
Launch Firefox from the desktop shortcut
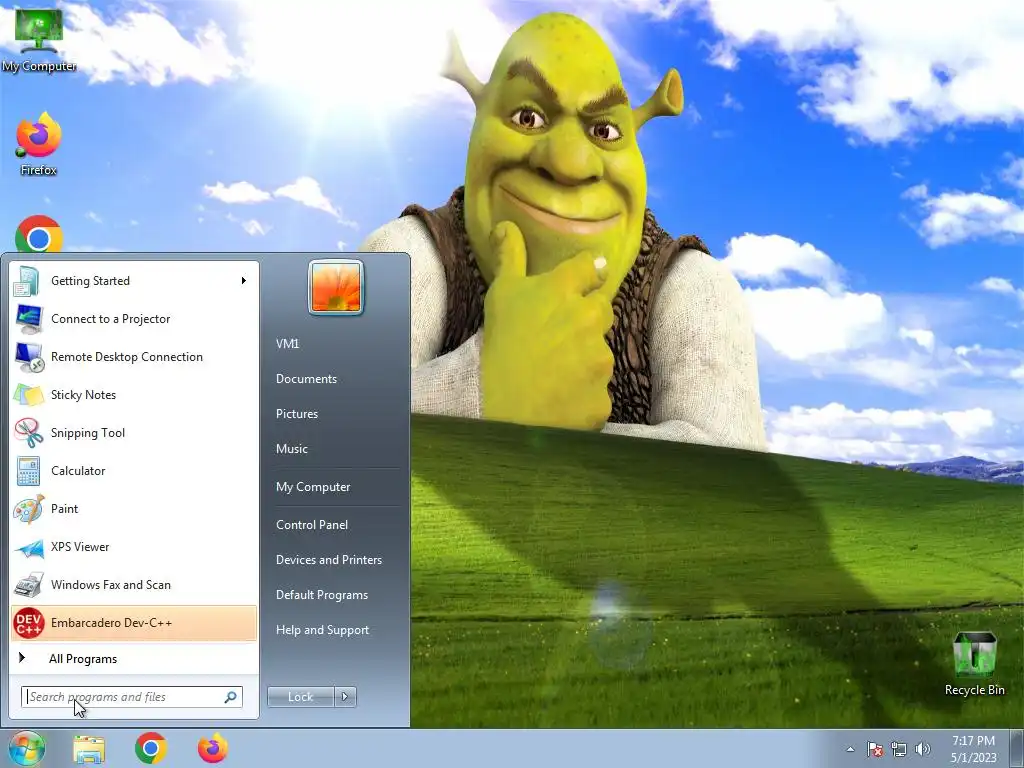click(39, 144)
